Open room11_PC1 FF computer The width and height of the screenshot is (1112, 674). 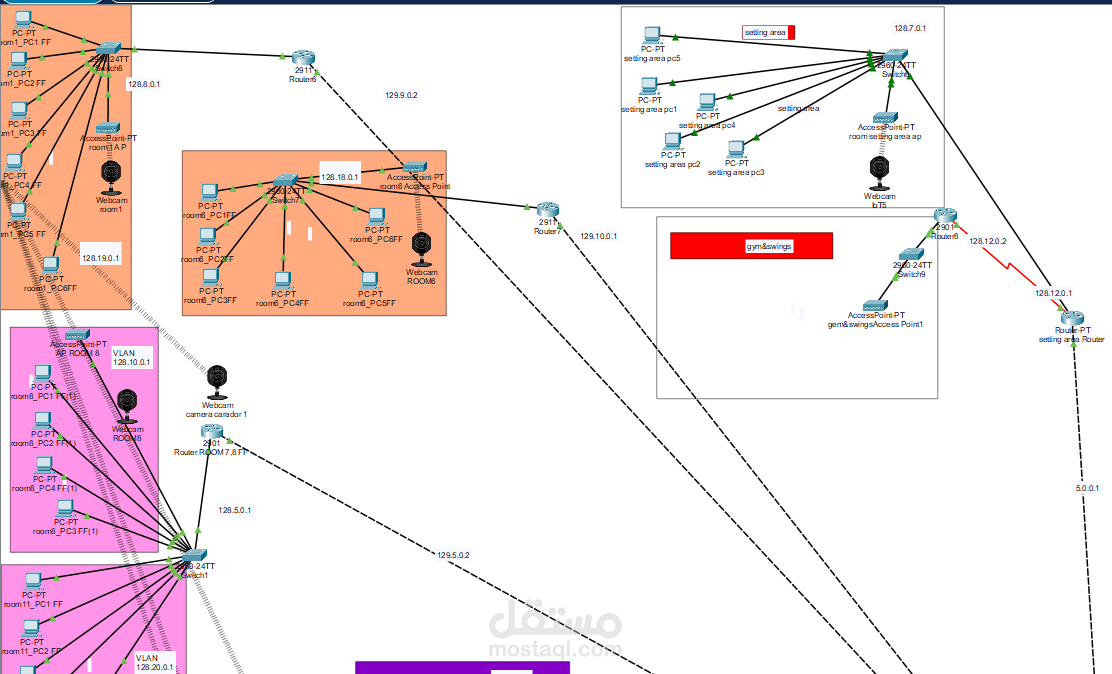click(x=33, y=582)
